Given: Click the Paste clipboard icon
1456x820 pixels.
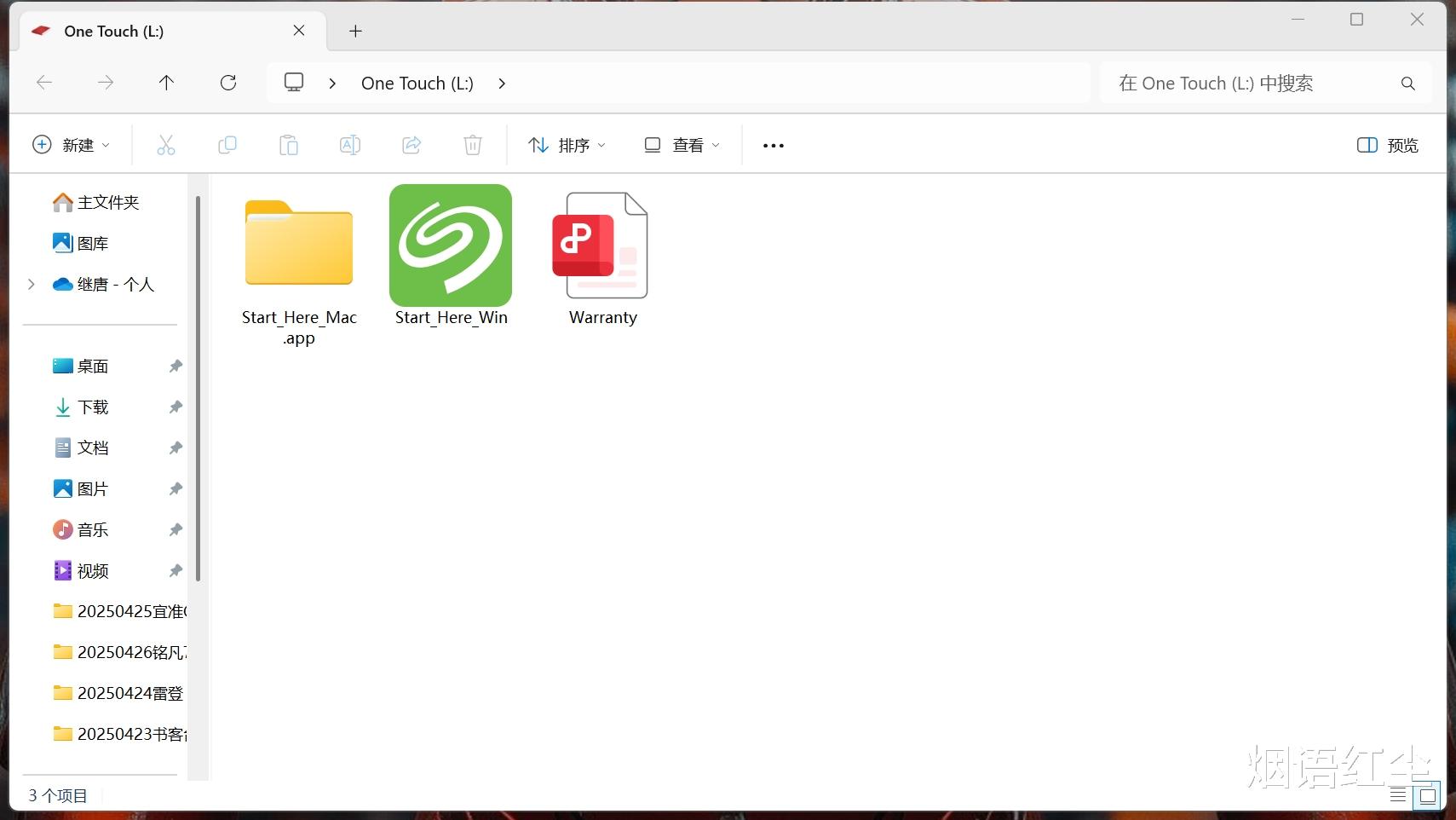Looking at the screenshot, I should [x=289, y=145].
